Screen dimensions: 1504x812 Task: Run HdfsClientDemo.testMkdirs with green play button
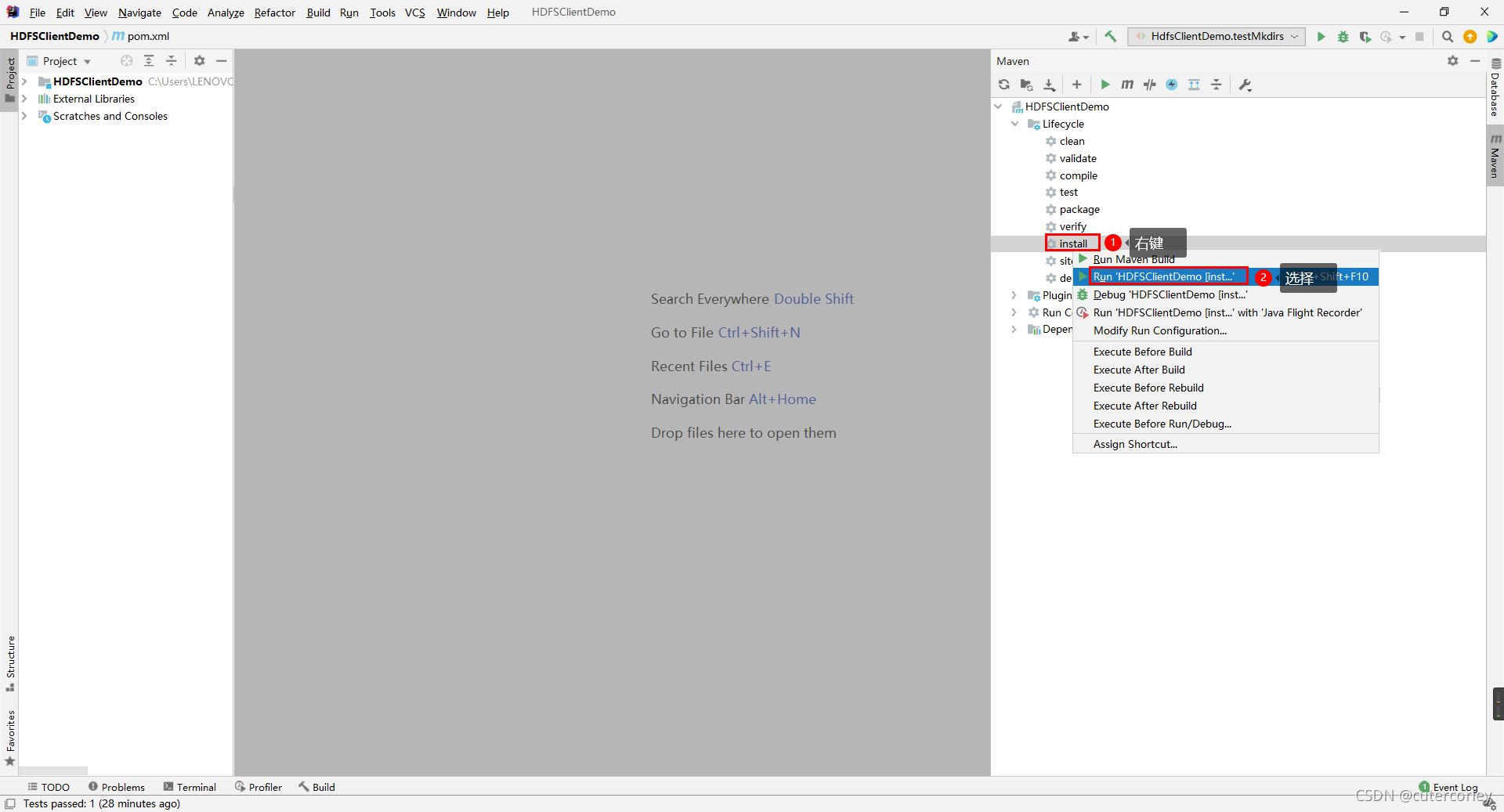[1321, 37]
